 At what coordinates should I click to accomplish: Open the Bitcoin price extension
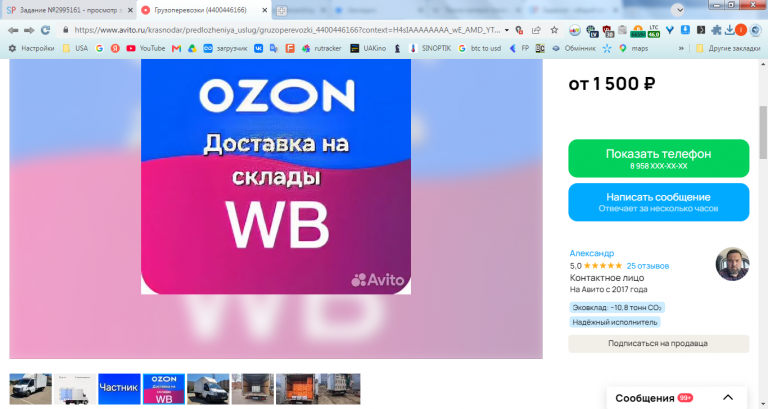(638, 31)
